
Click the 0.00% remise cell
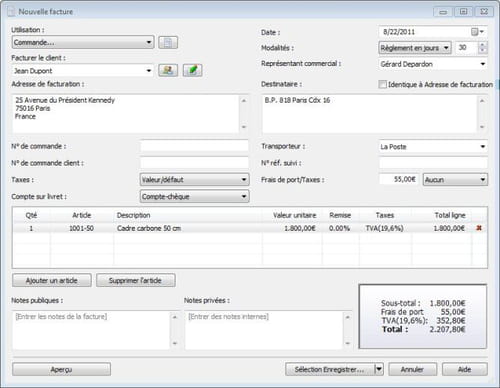coord(340,228)
